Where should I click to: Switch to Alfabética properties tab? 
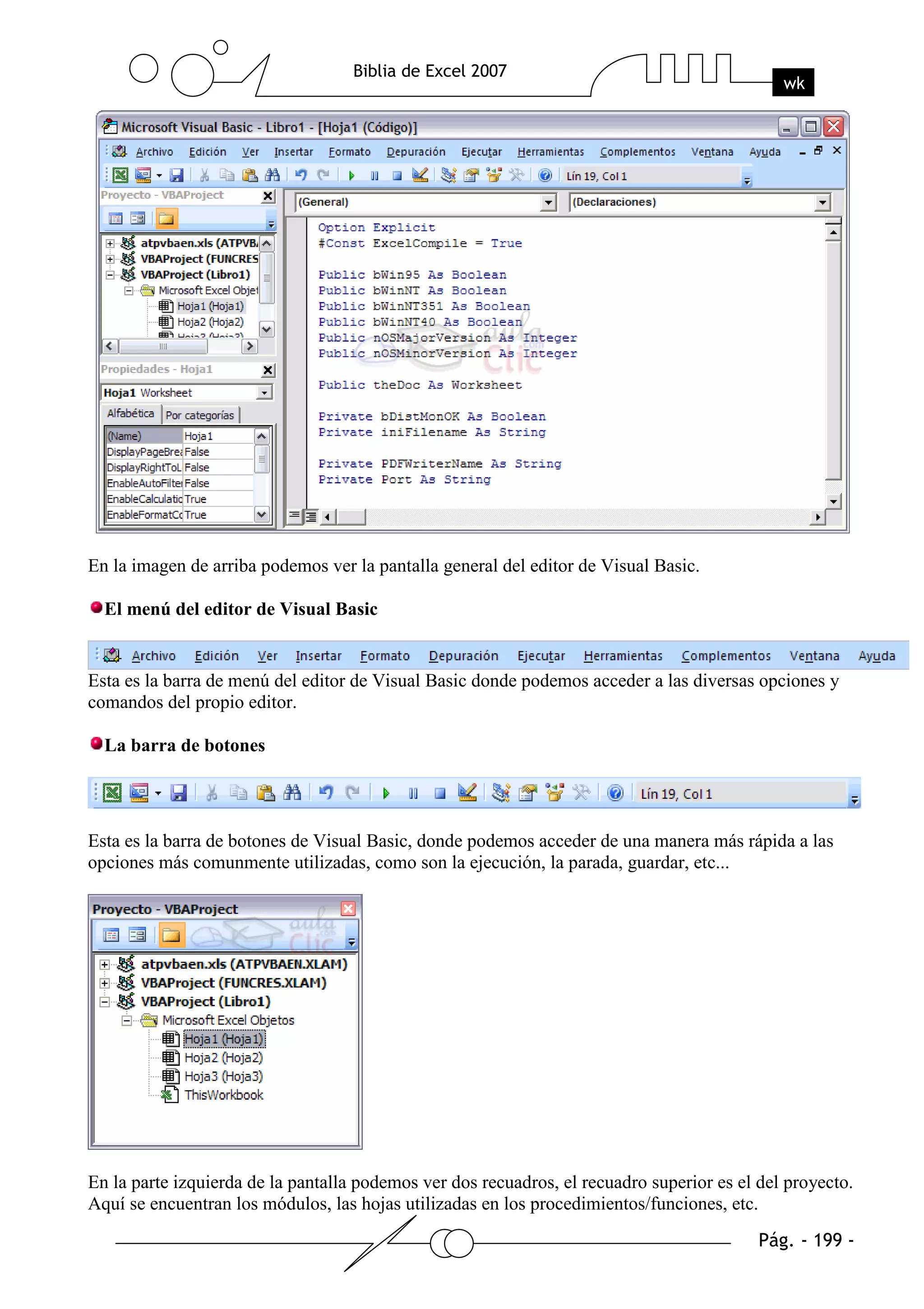130,413
